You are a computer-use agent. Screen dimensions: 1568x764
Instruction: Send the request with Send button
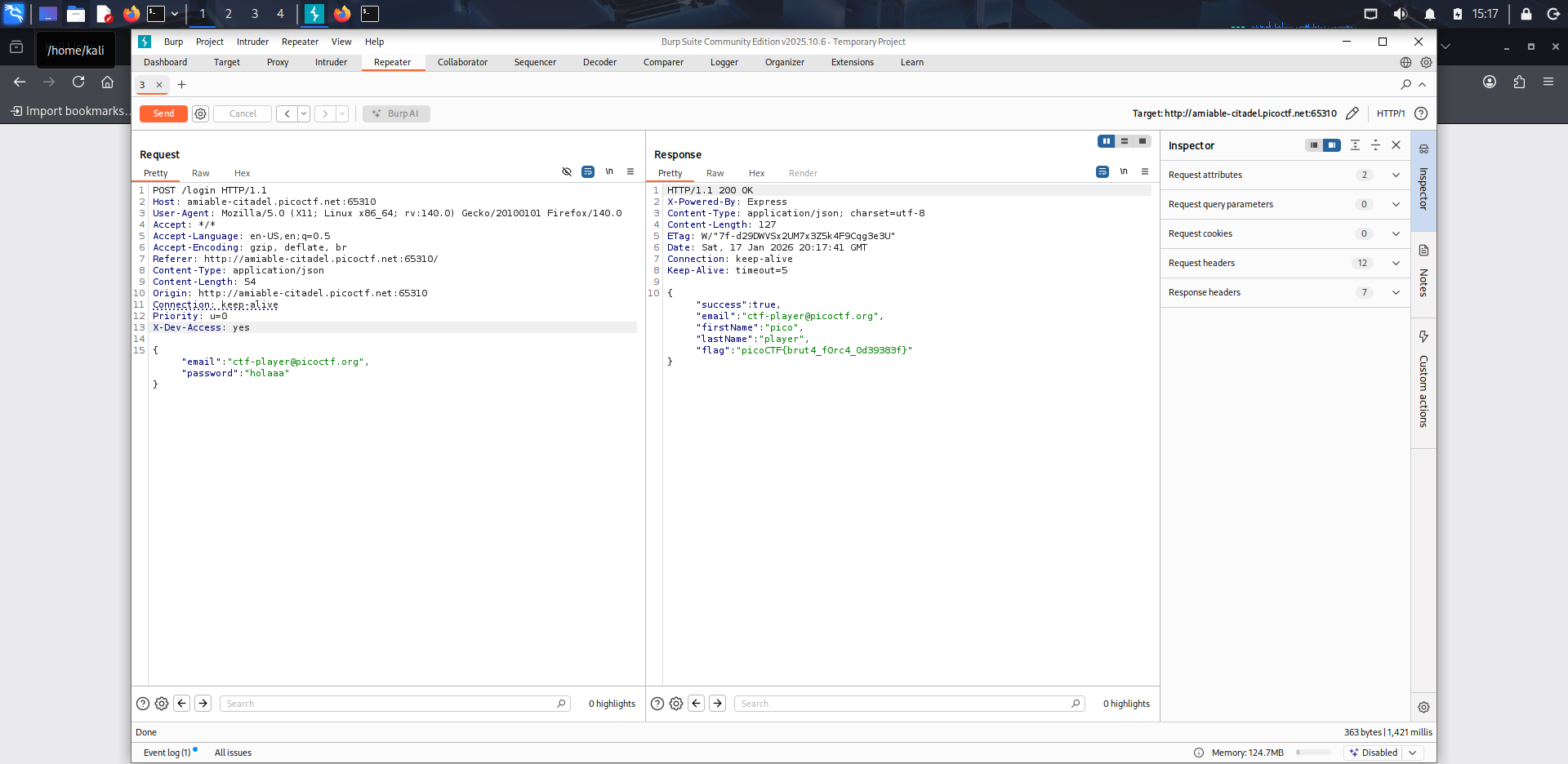coord(163,113)
